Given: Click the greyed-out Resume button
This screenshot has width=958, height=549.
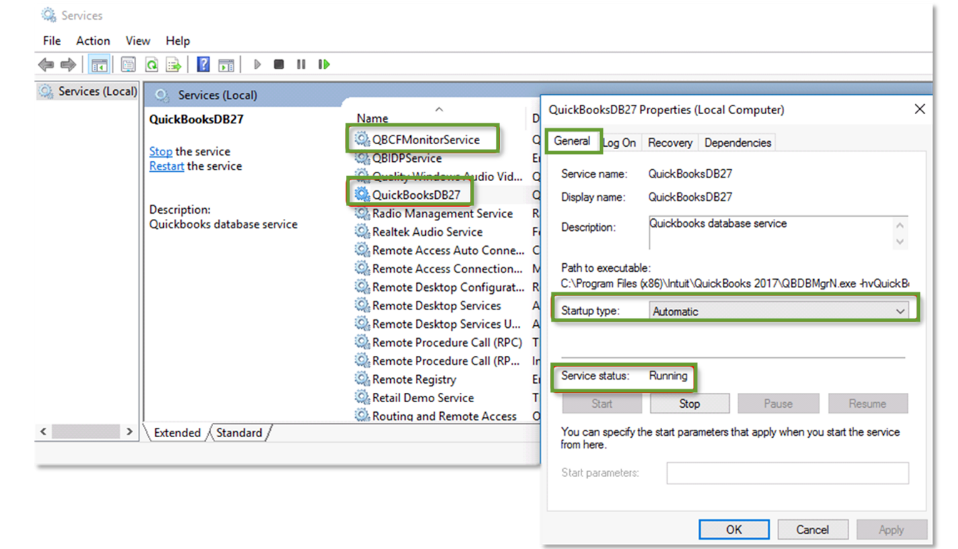Looking at the screenshot, I should 867,404.
